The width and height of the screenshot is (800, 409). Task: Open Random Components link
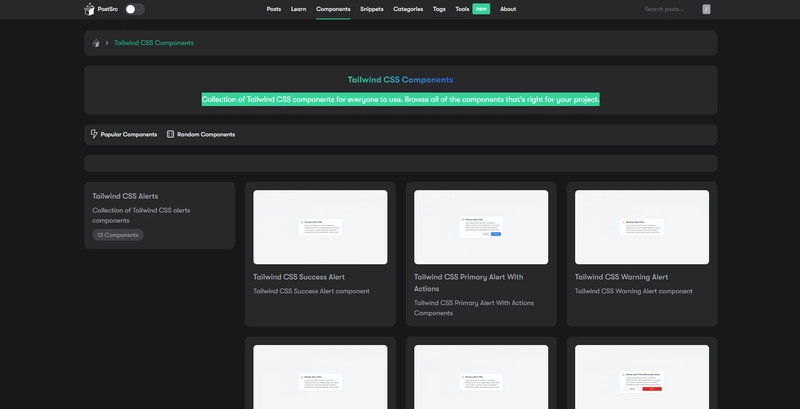click(206, 135)
